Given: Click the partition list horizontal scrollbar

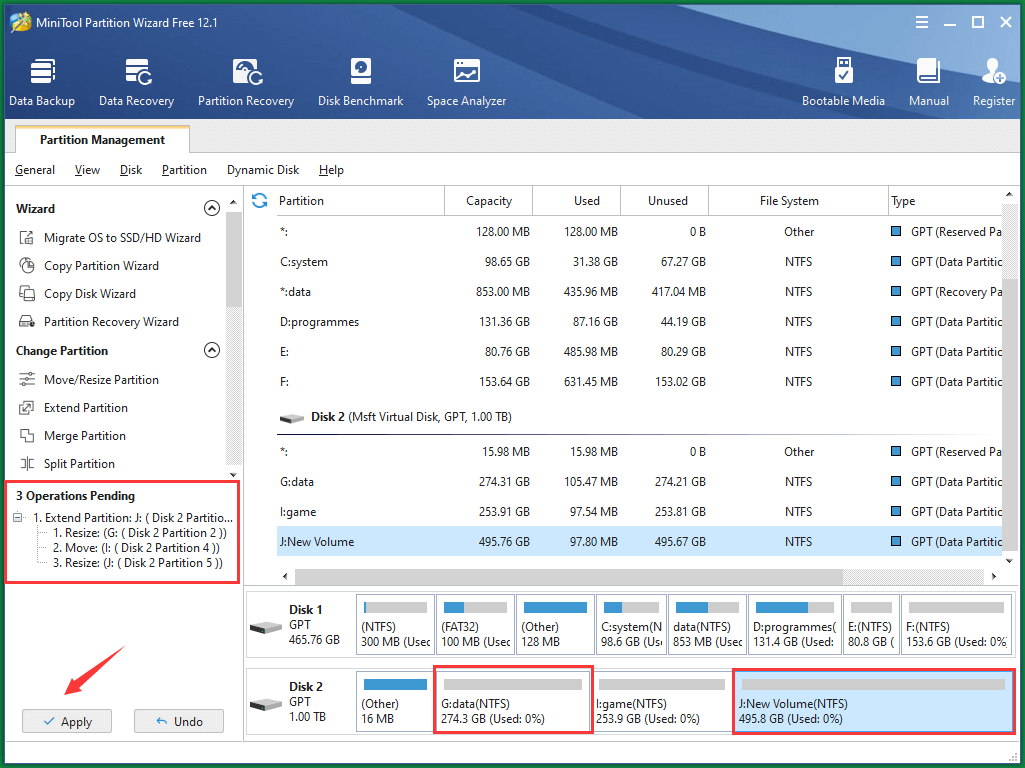Looking at the screenshot, I should (x=569, y=576).
